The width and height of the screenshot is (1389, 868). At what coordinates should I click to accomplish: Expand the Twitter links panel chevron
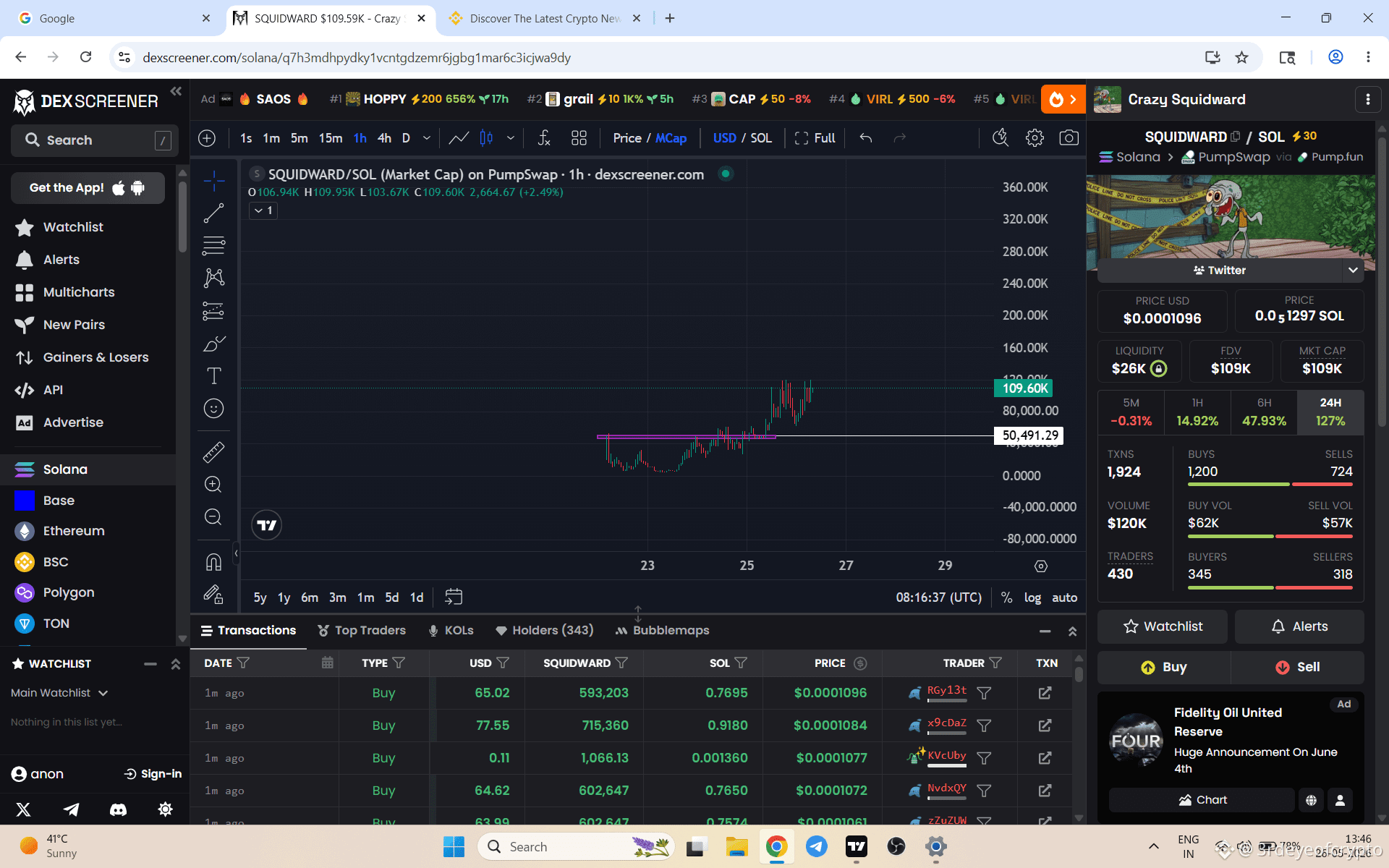tap(1353, 270)
